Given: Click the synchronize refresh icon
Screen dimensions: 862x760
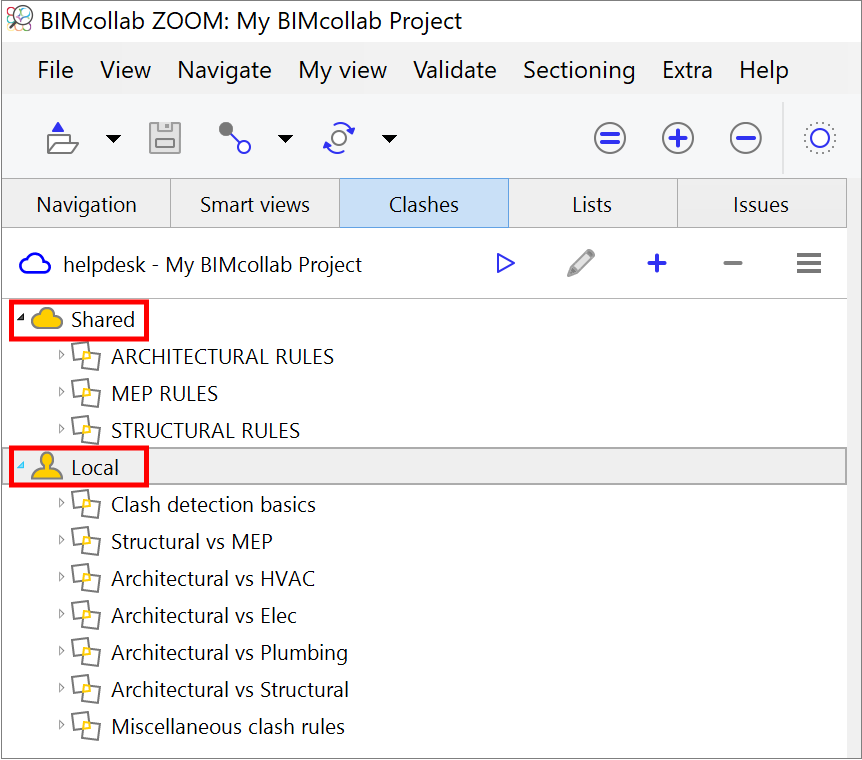Looking at the screenshot, I should (x=339, y=138).
